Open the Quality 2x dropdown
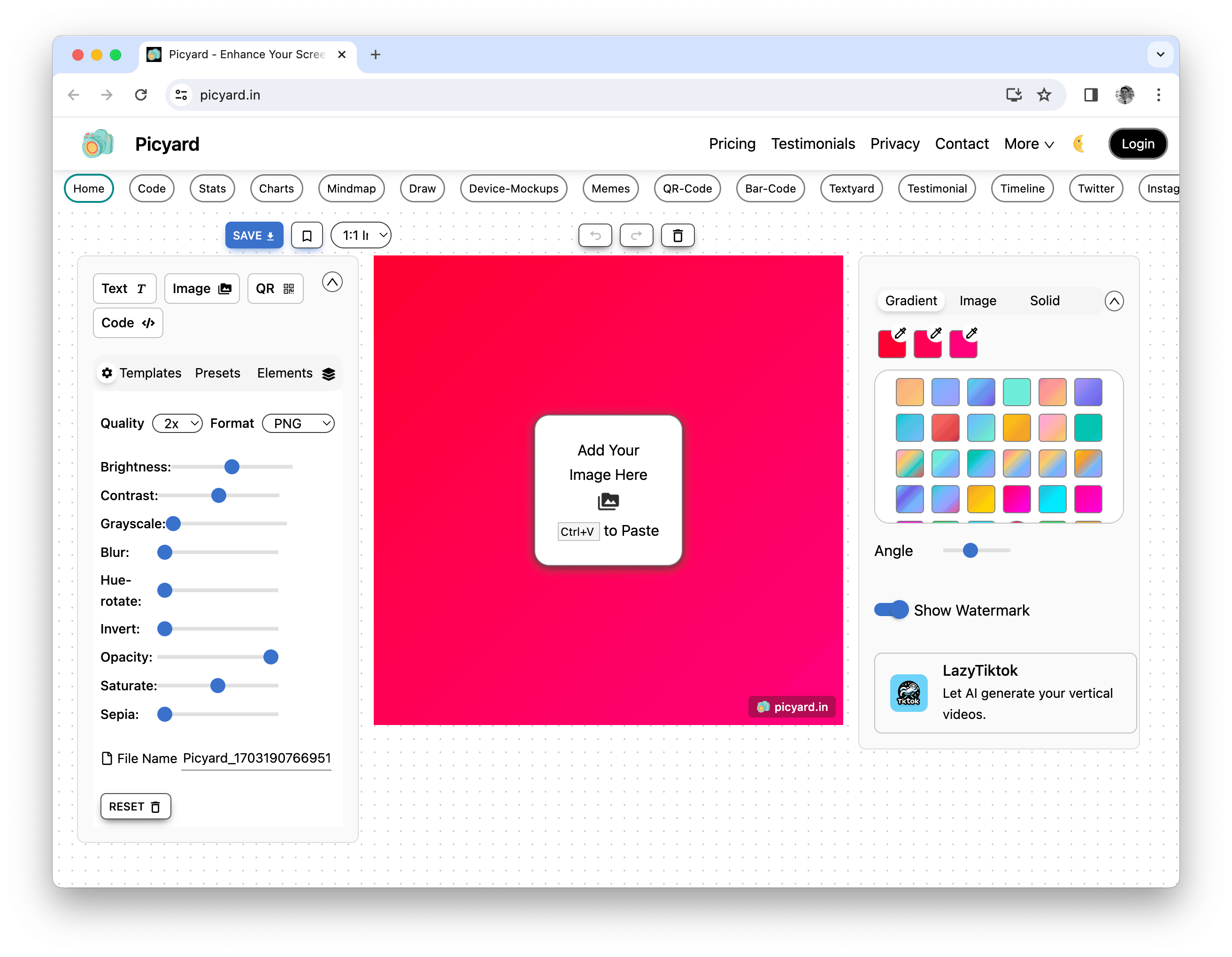The image size is (1232, 957). (x=177, y=424)
